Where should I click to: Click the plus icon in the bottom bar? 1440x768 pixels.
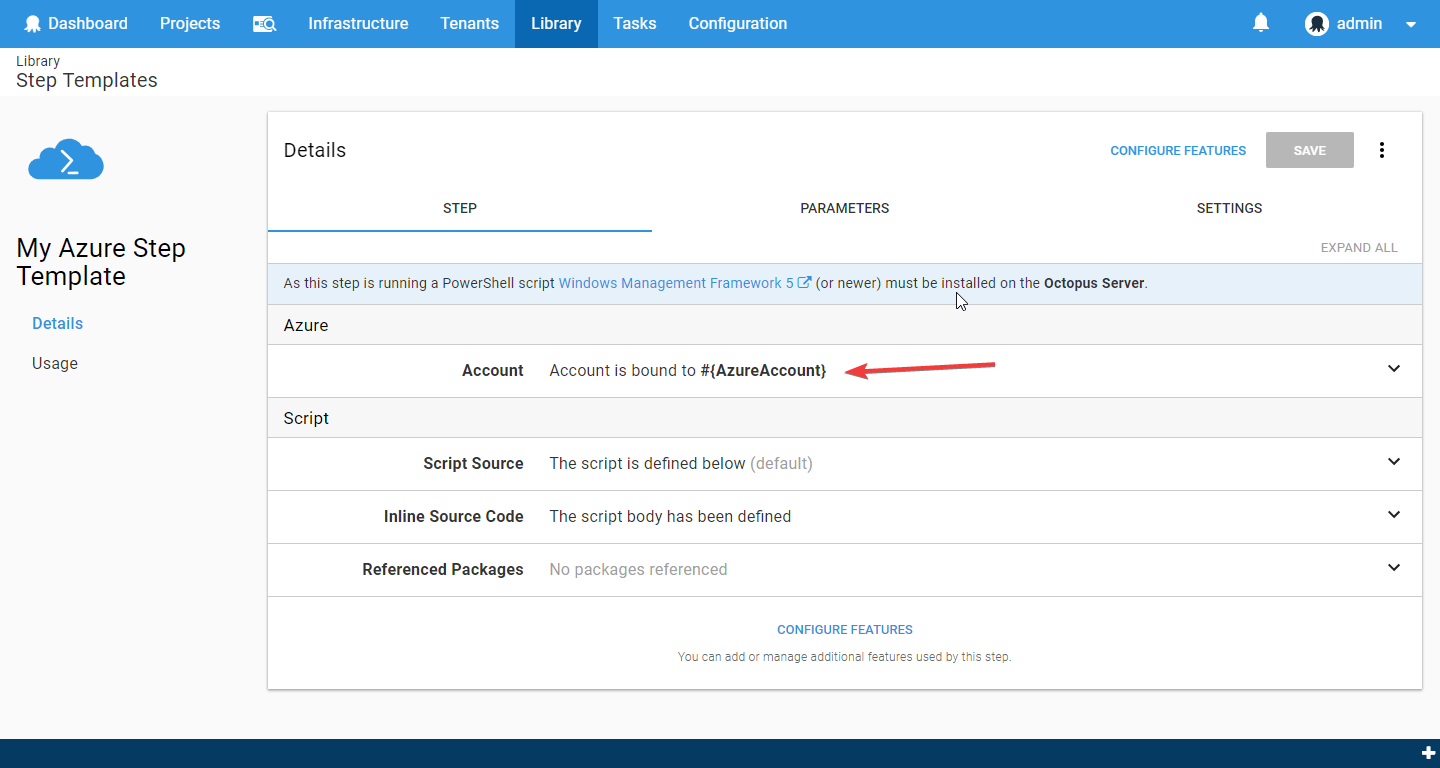pyautogui.click(x=1428, y=752)
